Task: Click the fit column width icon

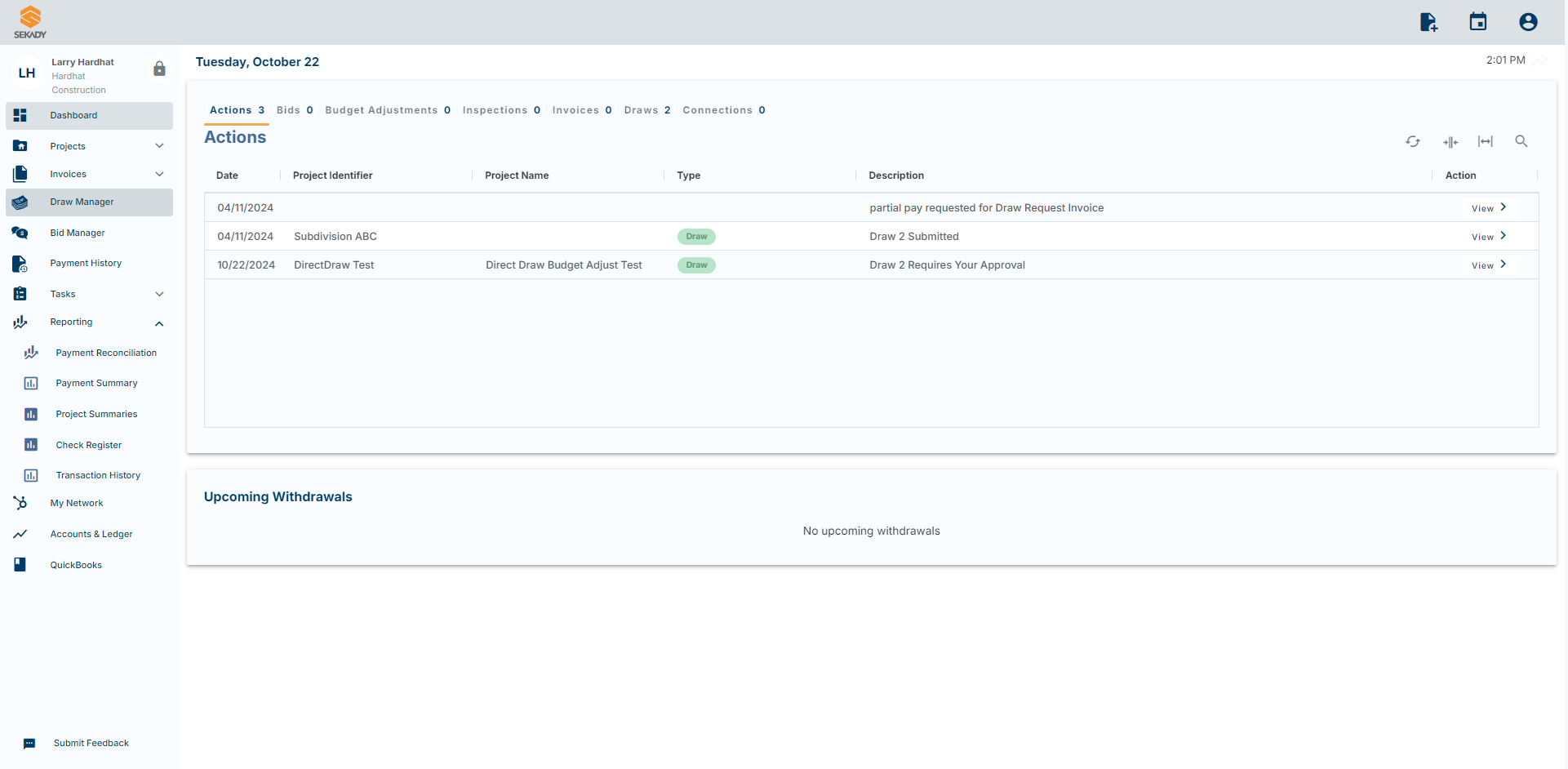Action: (1486, 142)
